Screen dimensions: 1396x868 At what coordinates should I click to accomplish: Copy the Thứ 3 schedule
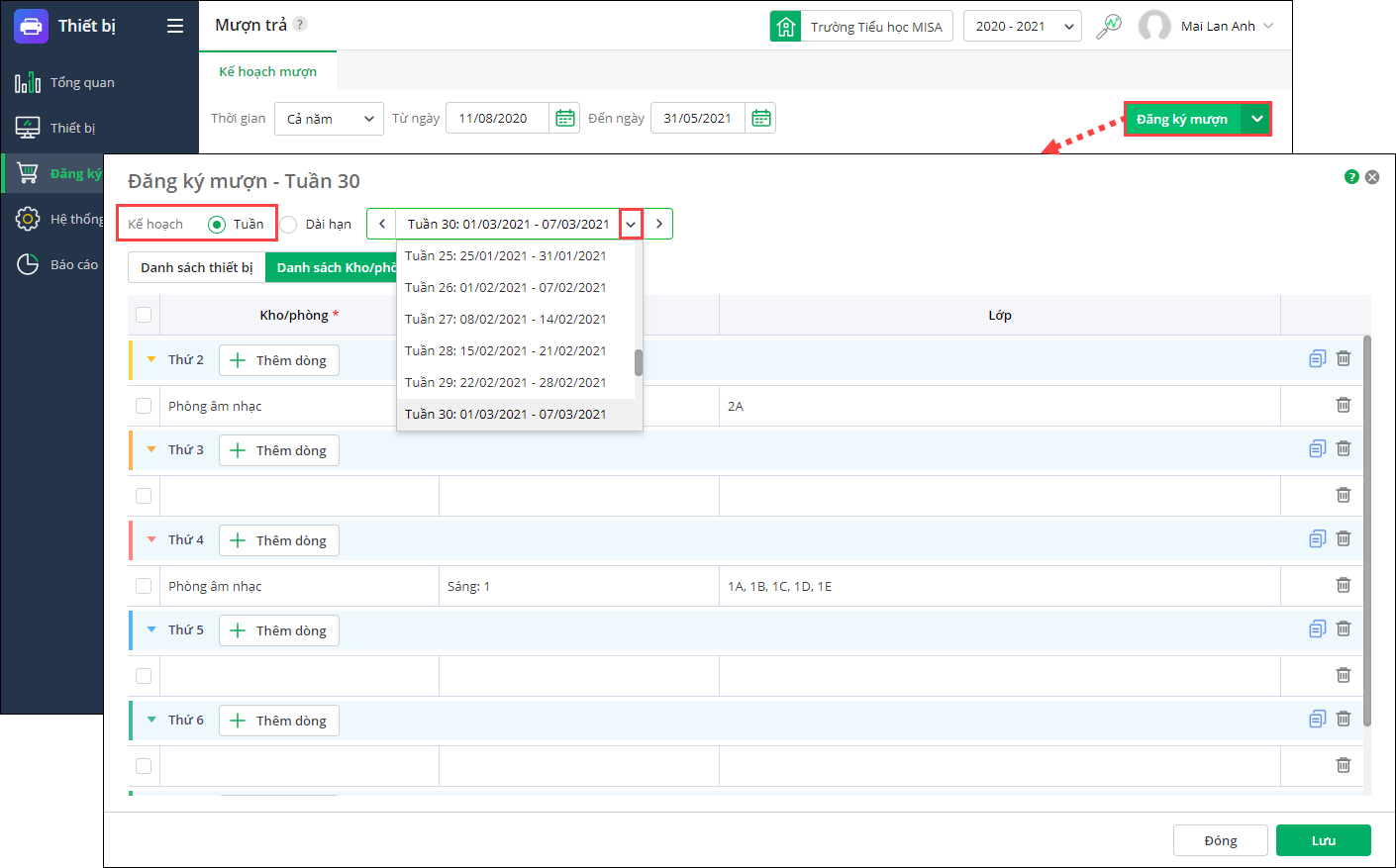pos(1317,448)
